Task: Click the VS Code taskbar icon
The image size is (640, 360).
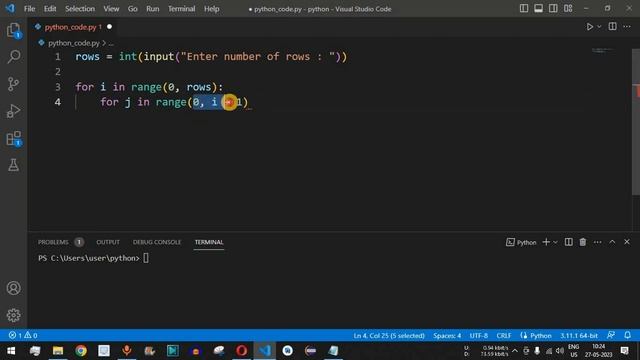Action: [264, 351]
